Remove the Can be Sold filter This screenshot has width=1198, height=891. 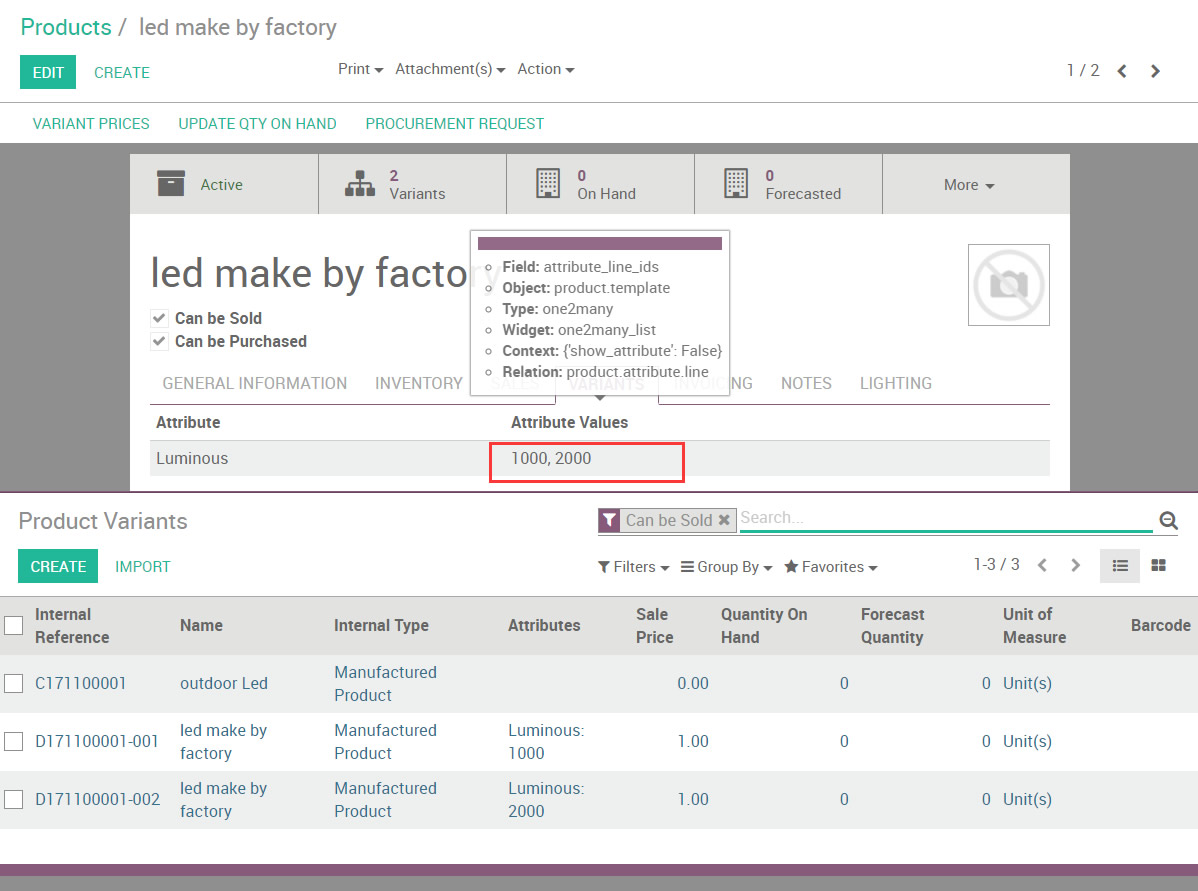[x=724, y=520]
